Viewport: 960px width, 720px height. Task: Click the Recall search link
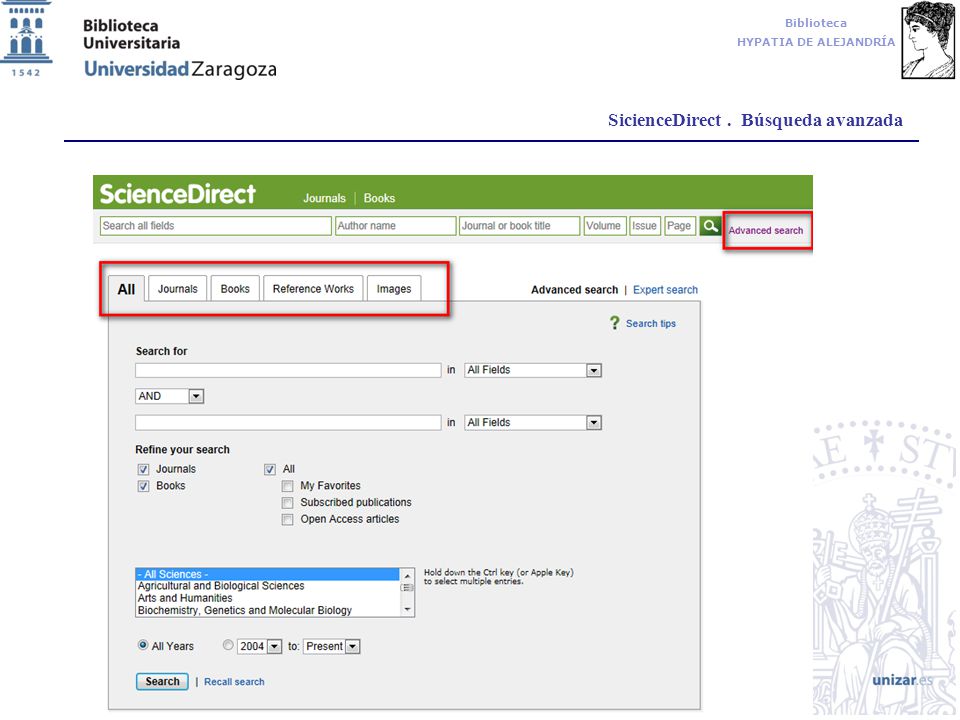tap(234, 682)
